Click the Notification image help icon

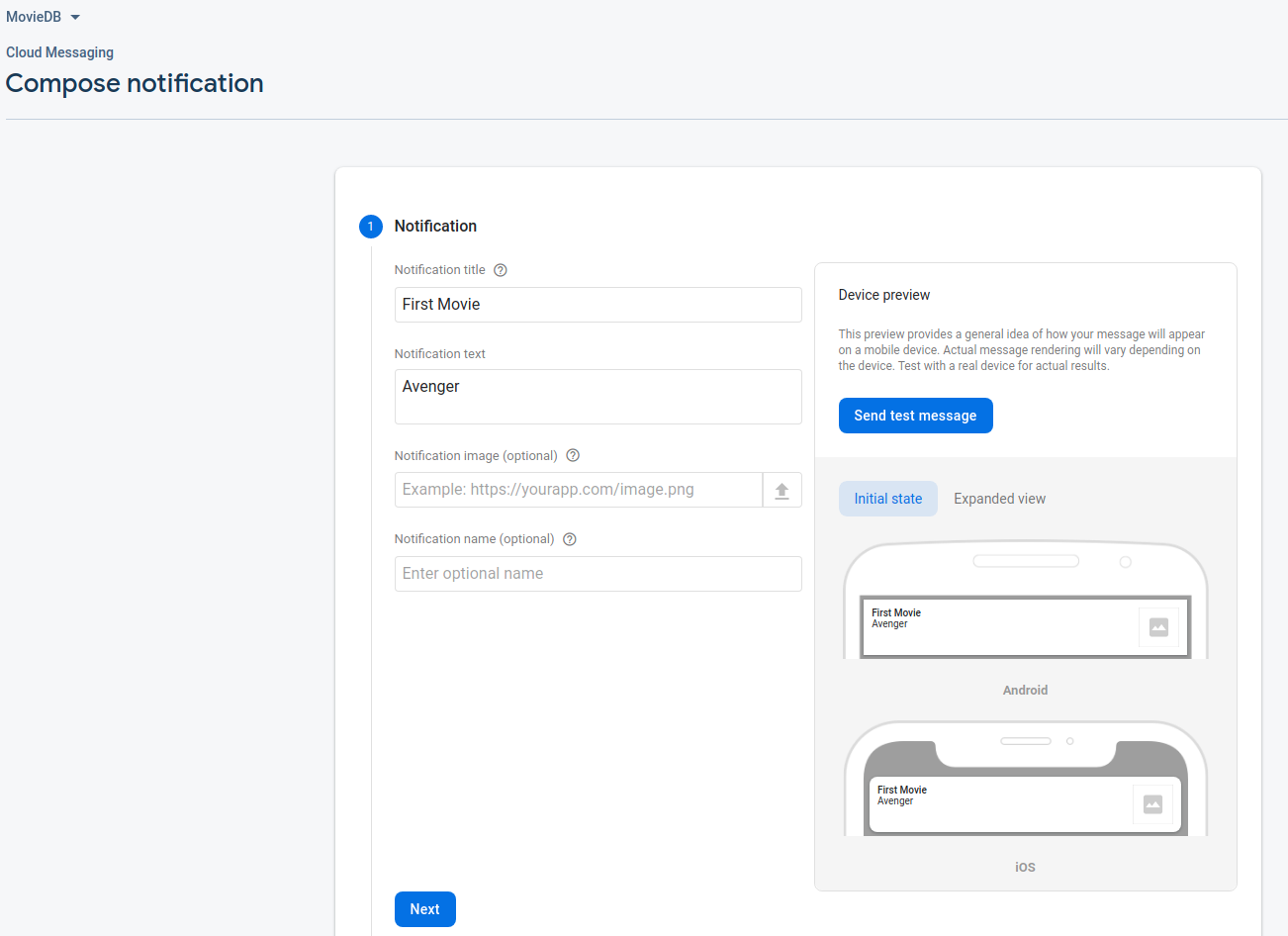[573, 456]
